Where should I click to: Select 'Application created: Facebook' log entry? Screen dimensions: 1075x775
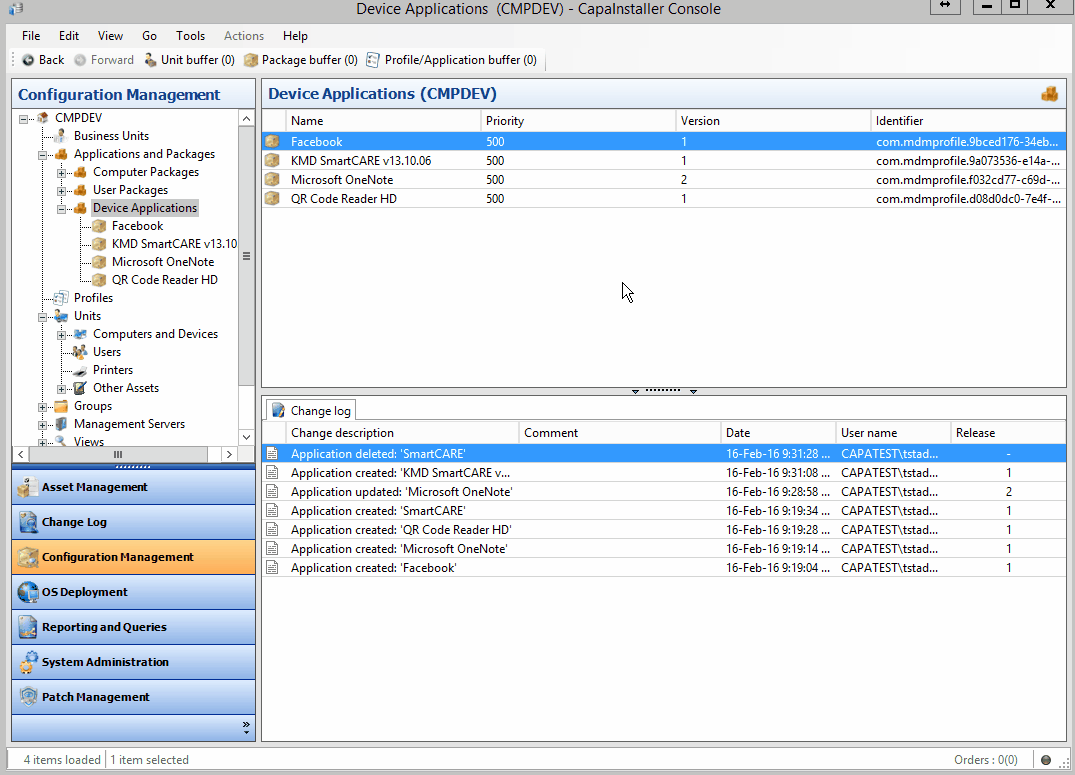point(664,568)
